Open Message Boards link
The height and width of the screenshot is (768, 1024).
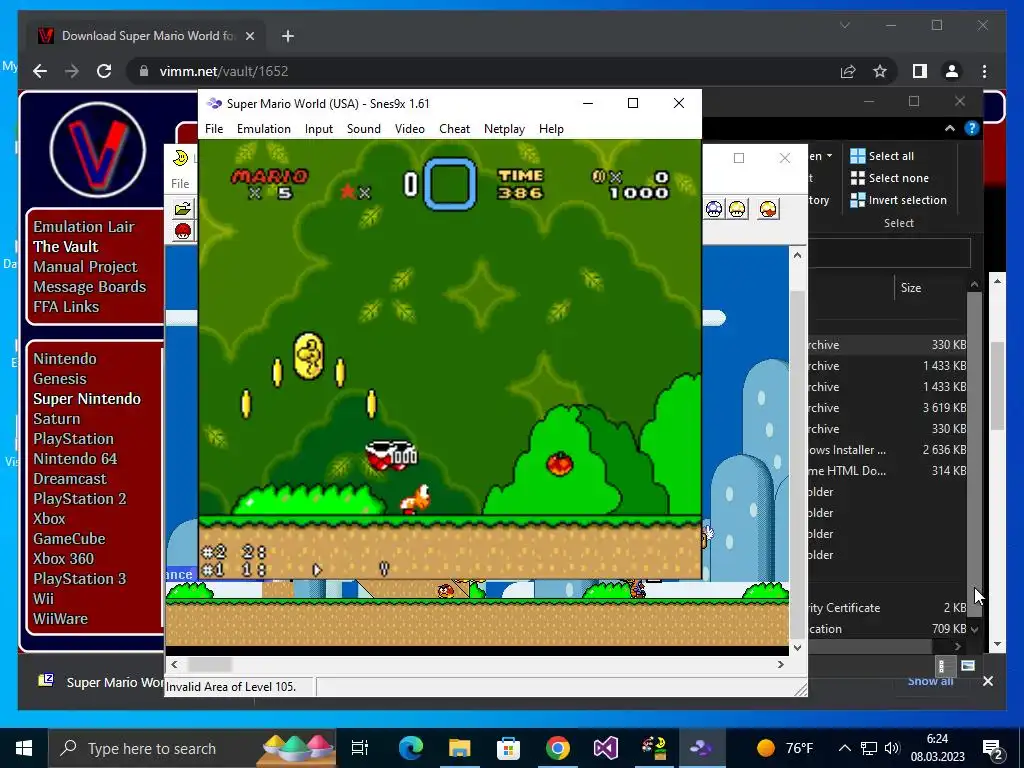89,287
